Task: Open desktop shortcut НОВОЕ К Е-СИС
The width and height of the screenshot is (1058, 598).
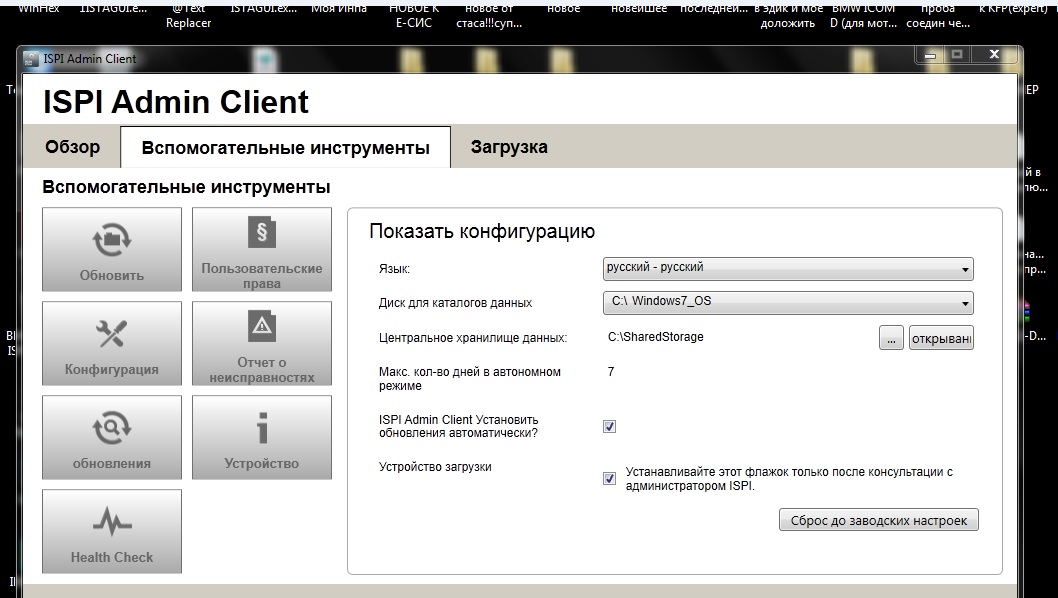Action: 414,16
